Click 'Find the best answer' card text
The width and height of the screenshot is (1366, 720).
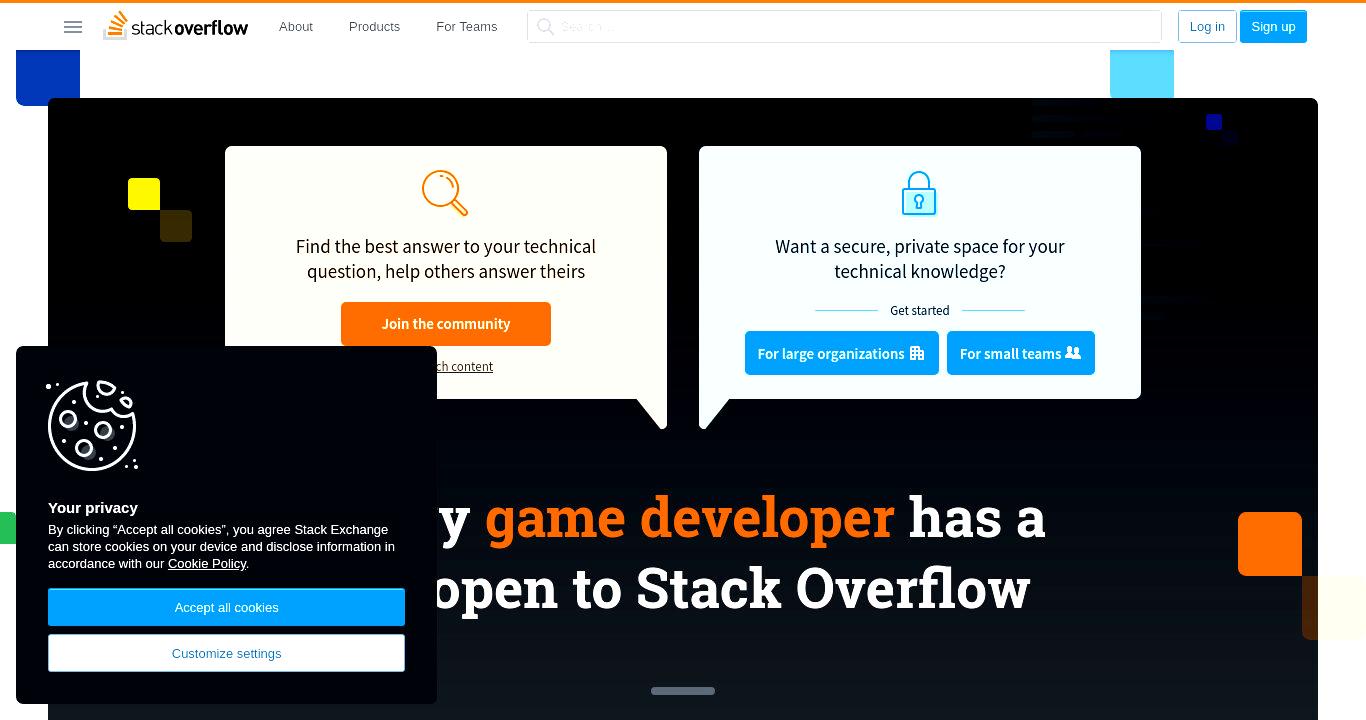pos(446,259)
